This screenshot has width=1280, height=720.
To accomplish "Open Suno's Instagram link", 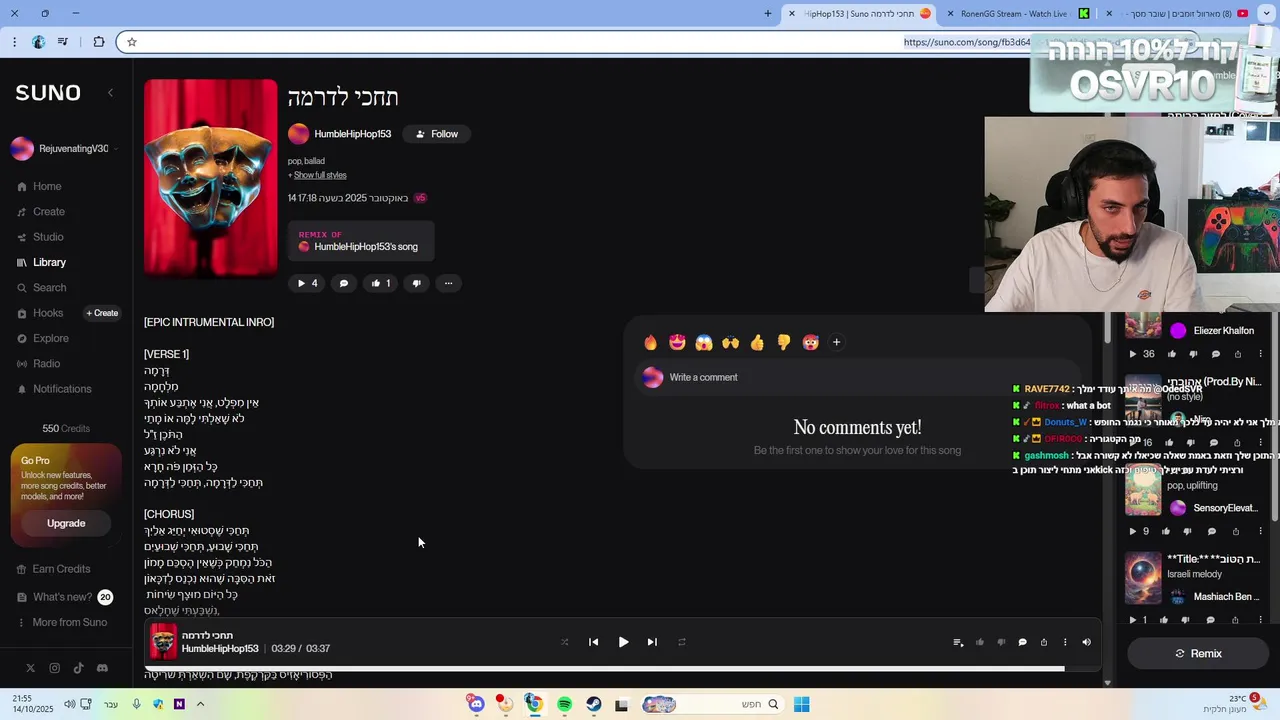I will coord(54,668).
